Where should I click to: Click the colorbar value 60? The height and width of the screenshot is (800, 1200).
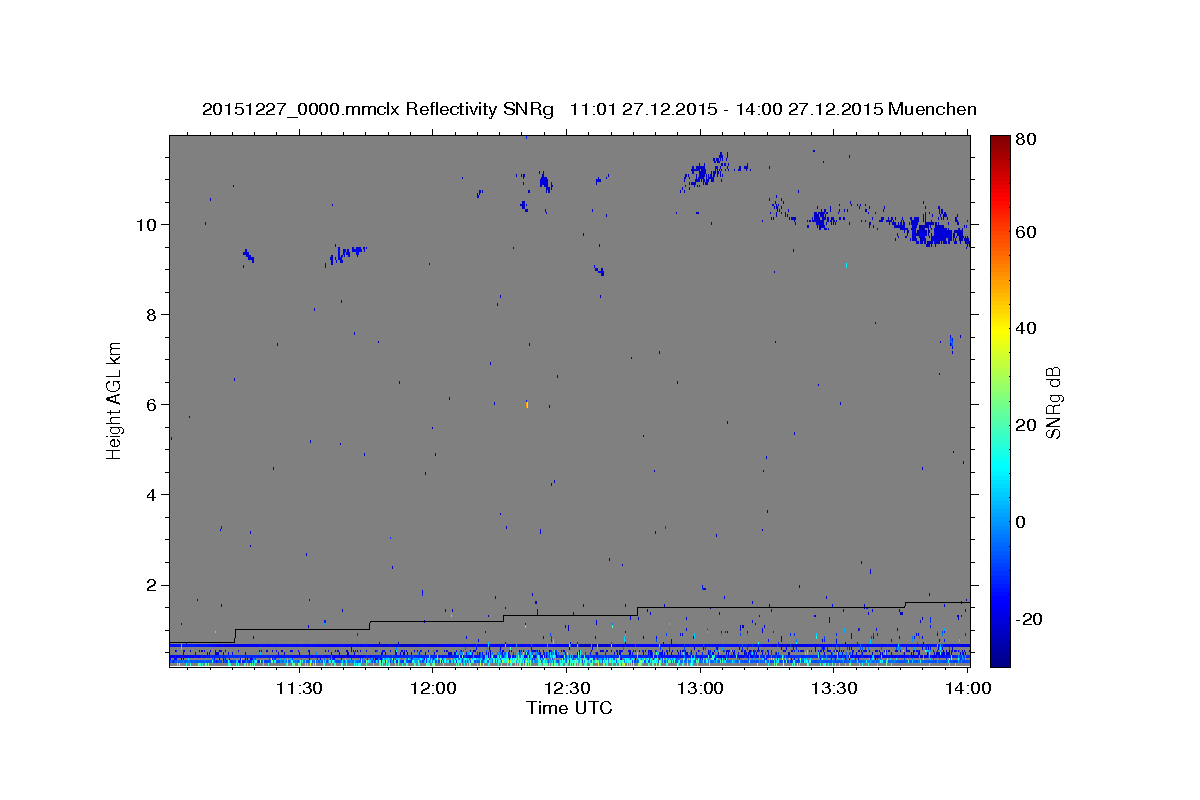tap(1027, 232)
